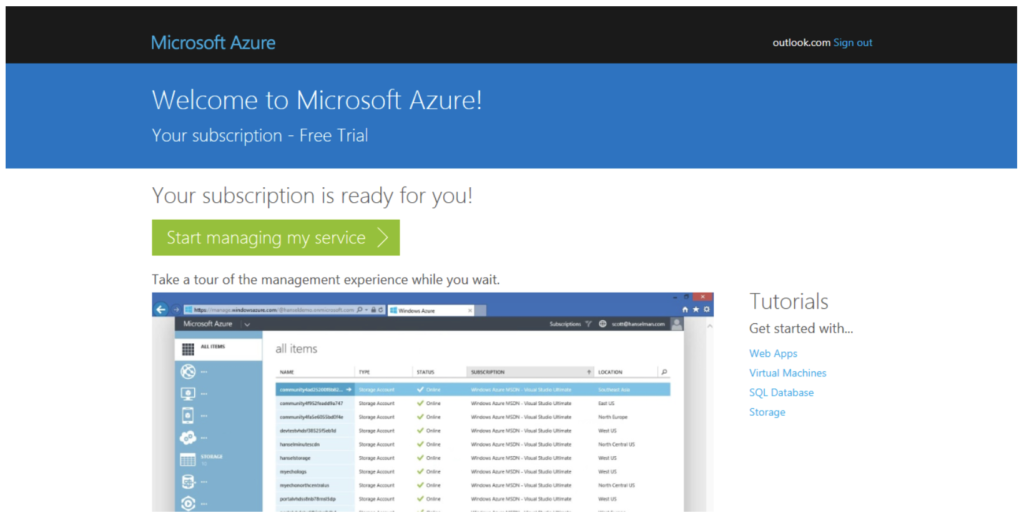Click the Subscriptions label in portal header
This screenshot has height=518, width=1024.
pos(566,324)
